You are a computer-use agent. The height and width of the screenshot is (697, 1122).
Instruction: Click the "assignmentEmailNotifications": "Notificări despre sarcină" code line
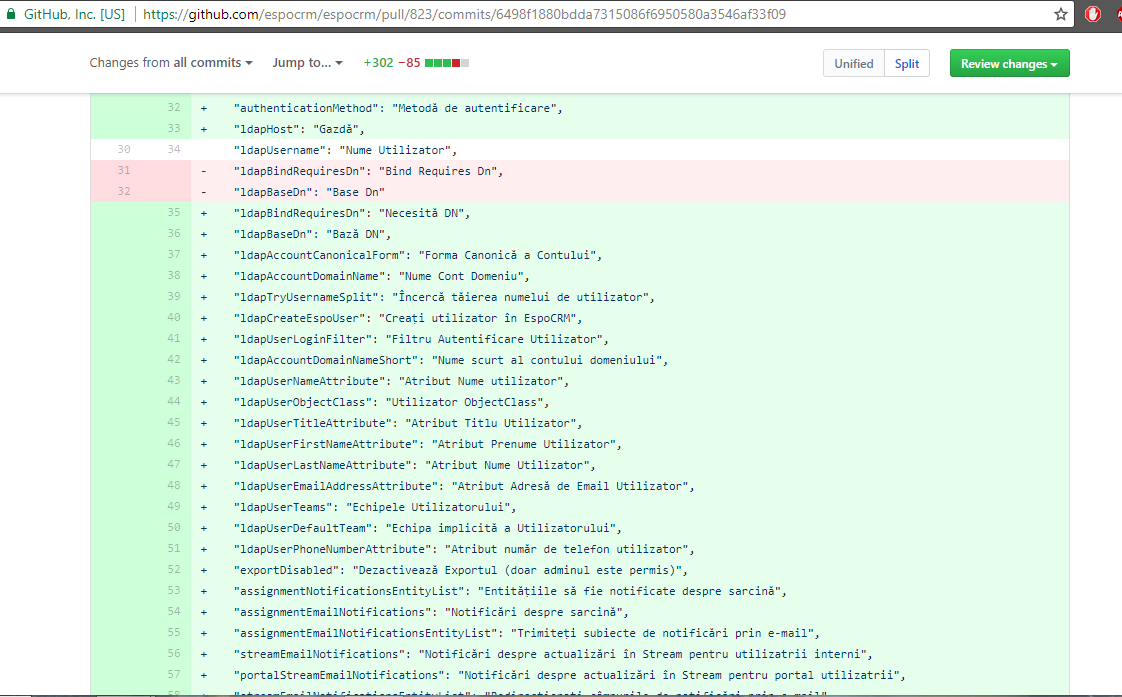click(x=431, y=612)
